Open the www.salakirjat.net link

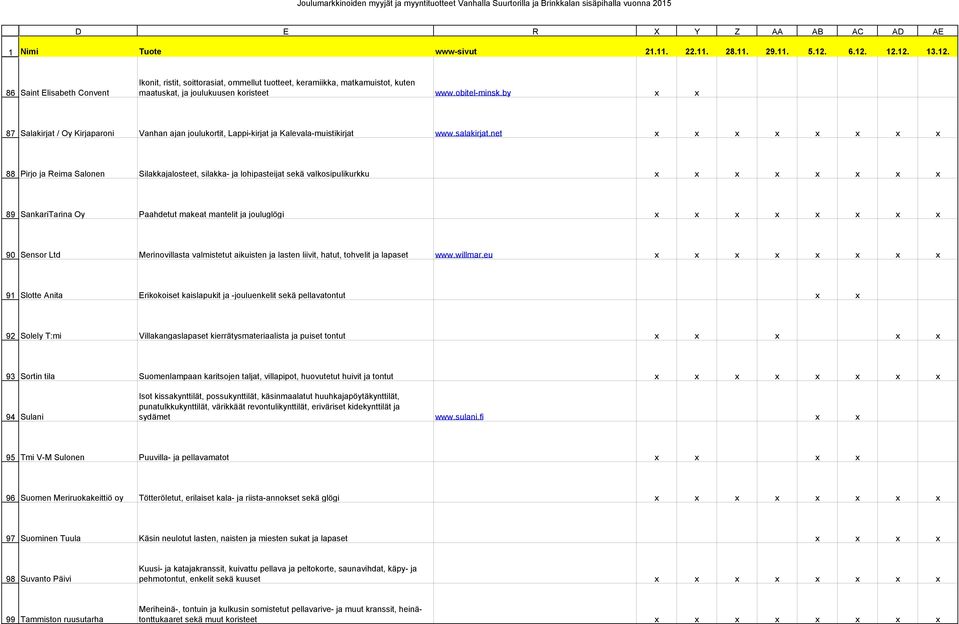point(468,133)
